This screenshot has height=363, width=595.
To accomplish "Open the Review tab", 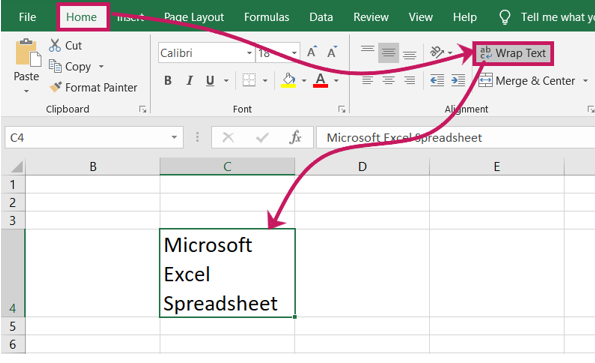I will pos(371,17).
